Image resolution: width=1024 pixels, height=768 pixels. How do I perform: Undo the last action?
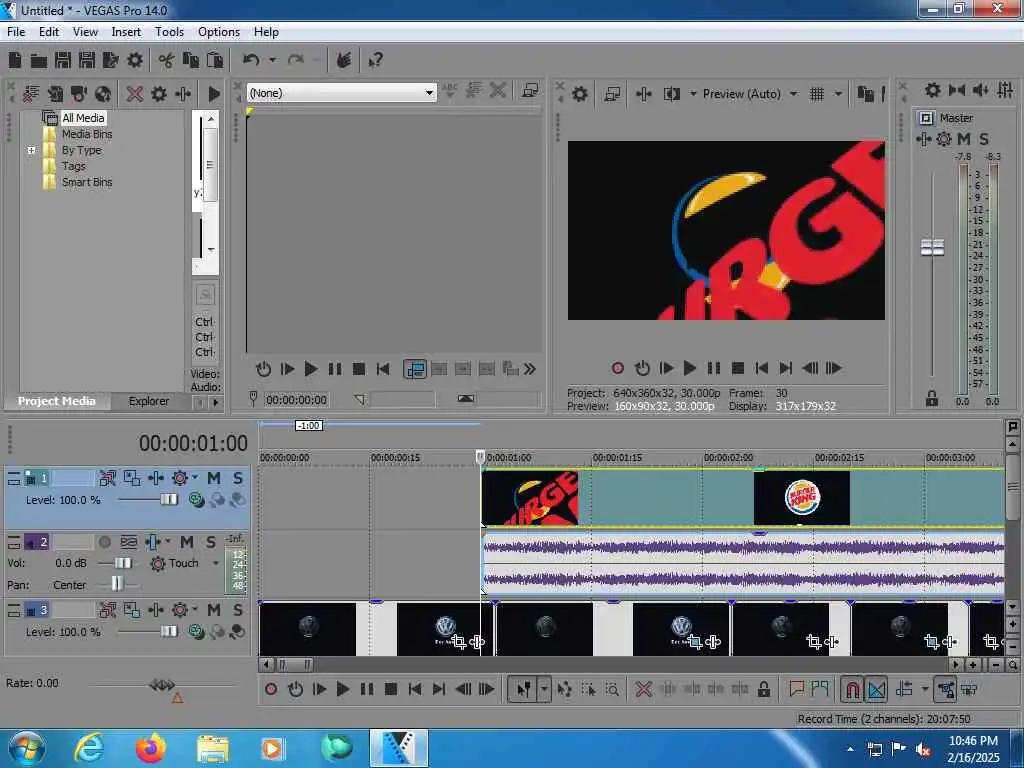click(251, 61)
